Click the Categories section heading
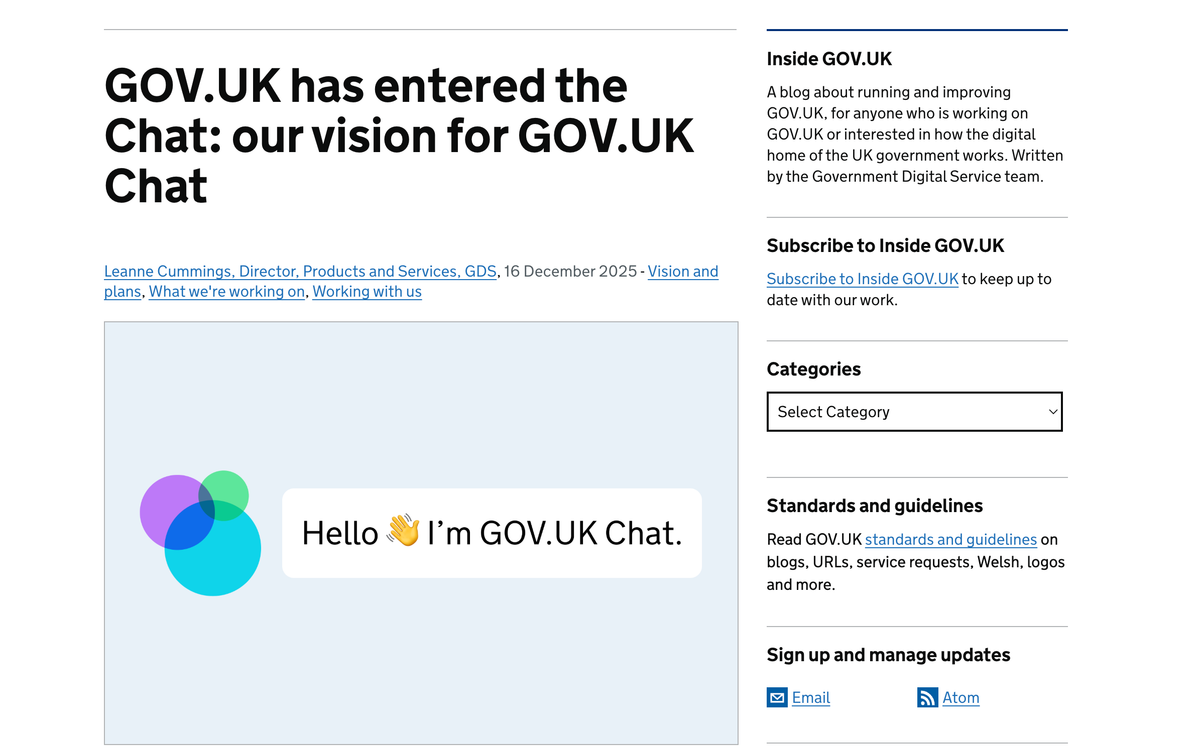This screenshot has height=748, width=1200. (813, 369)
